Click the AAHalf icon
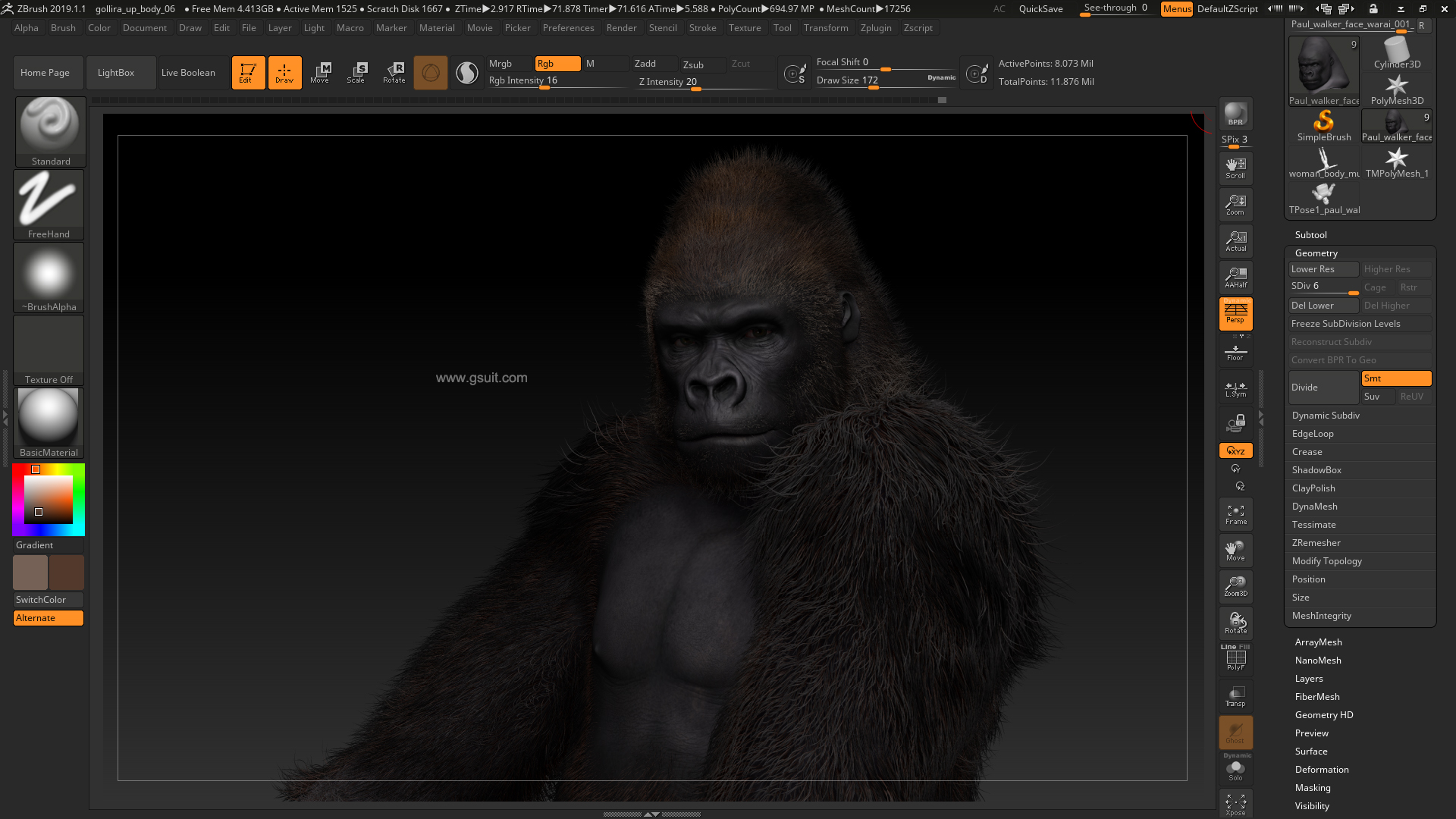The width and height of the screenshot is (1456, 819). [x=1235, y=278]
